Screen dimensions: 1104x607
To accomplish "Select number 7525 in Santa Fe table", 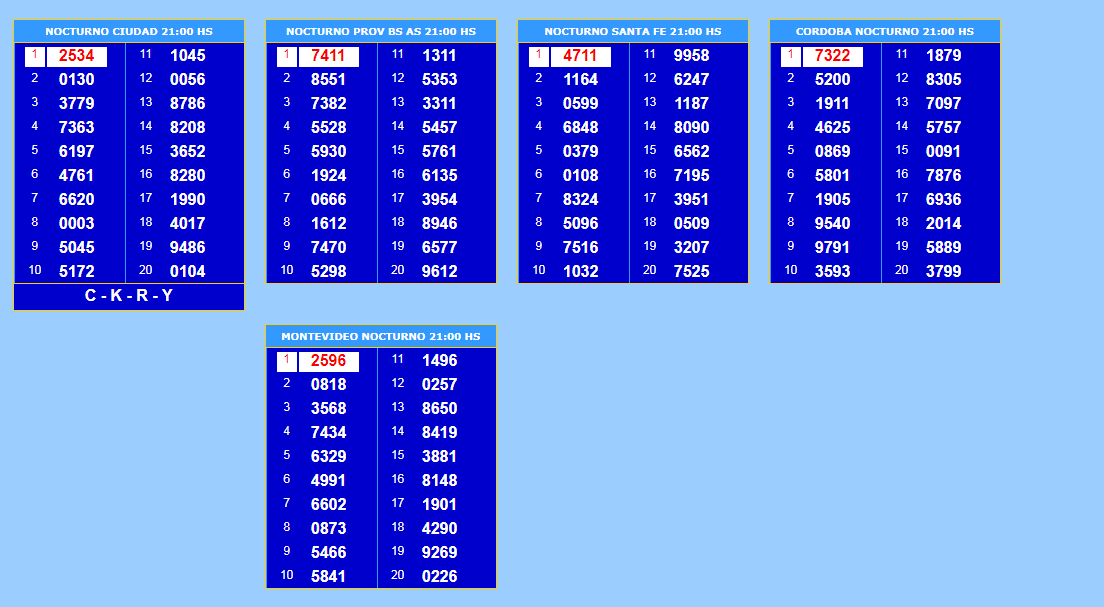I will pos(692,271).
